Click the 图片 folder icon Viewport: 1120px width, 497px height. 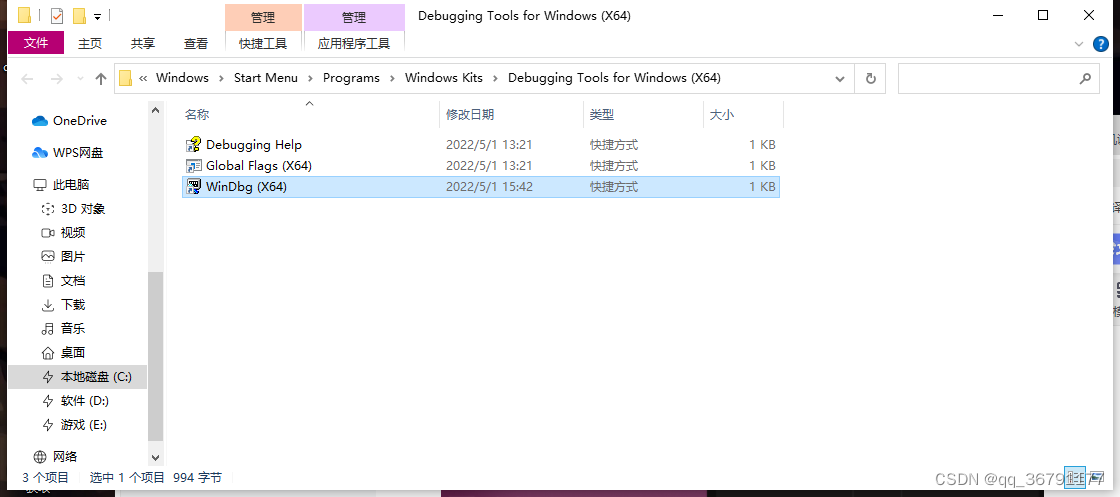pos(48,256)
